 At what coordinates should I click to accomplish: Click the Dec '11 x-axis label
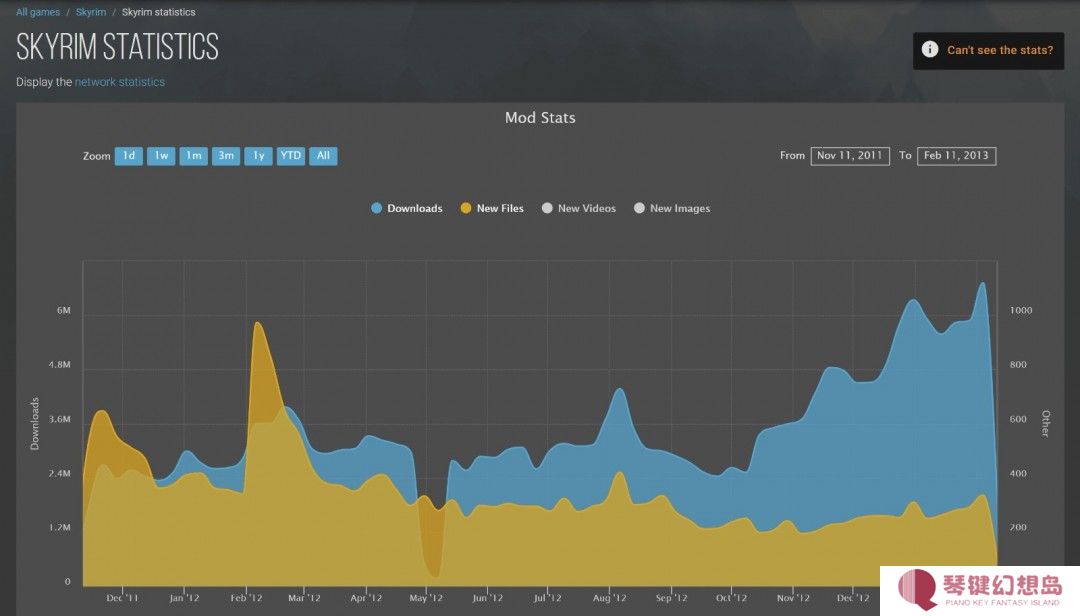(x=122, y=598)
